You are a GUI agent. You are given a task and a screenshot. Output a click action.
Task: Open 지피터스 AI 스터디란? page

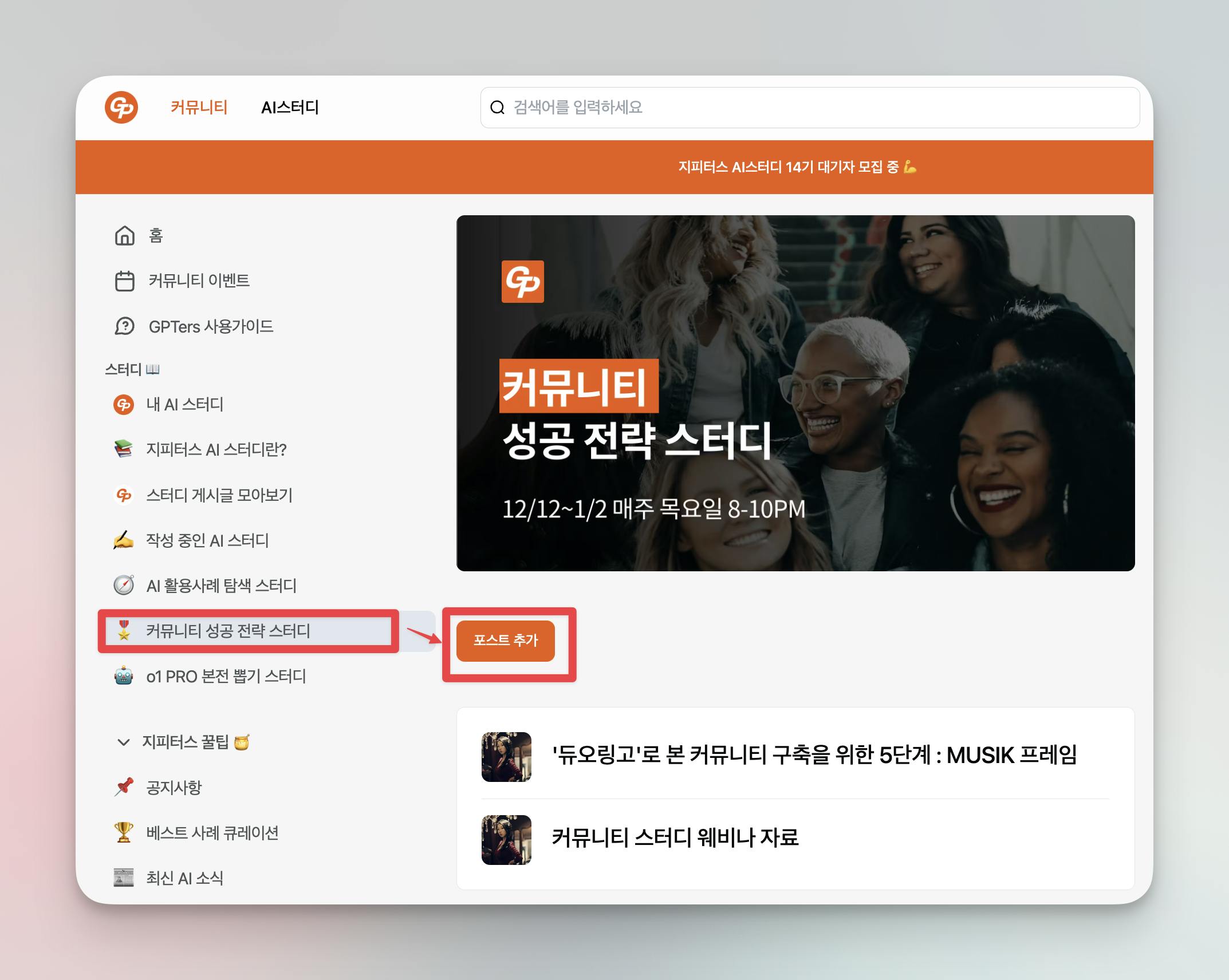216,449
